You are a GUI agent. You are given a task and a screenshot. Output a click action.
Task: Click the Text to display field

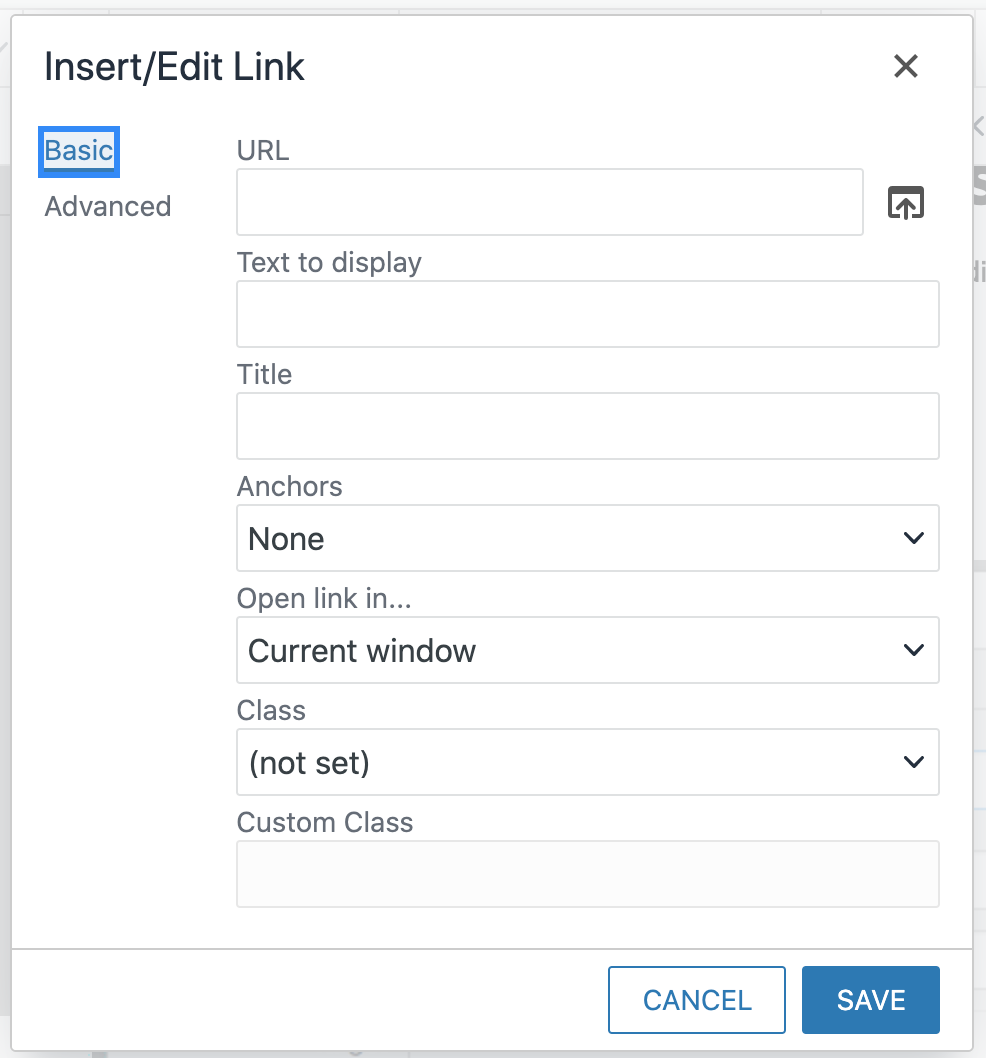point(587,313)
